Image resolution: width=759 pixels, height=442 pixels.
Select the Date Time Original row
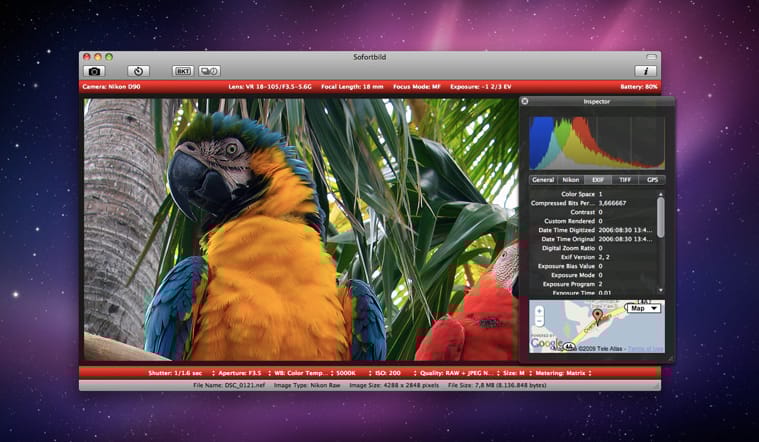[x=593, y=239]
